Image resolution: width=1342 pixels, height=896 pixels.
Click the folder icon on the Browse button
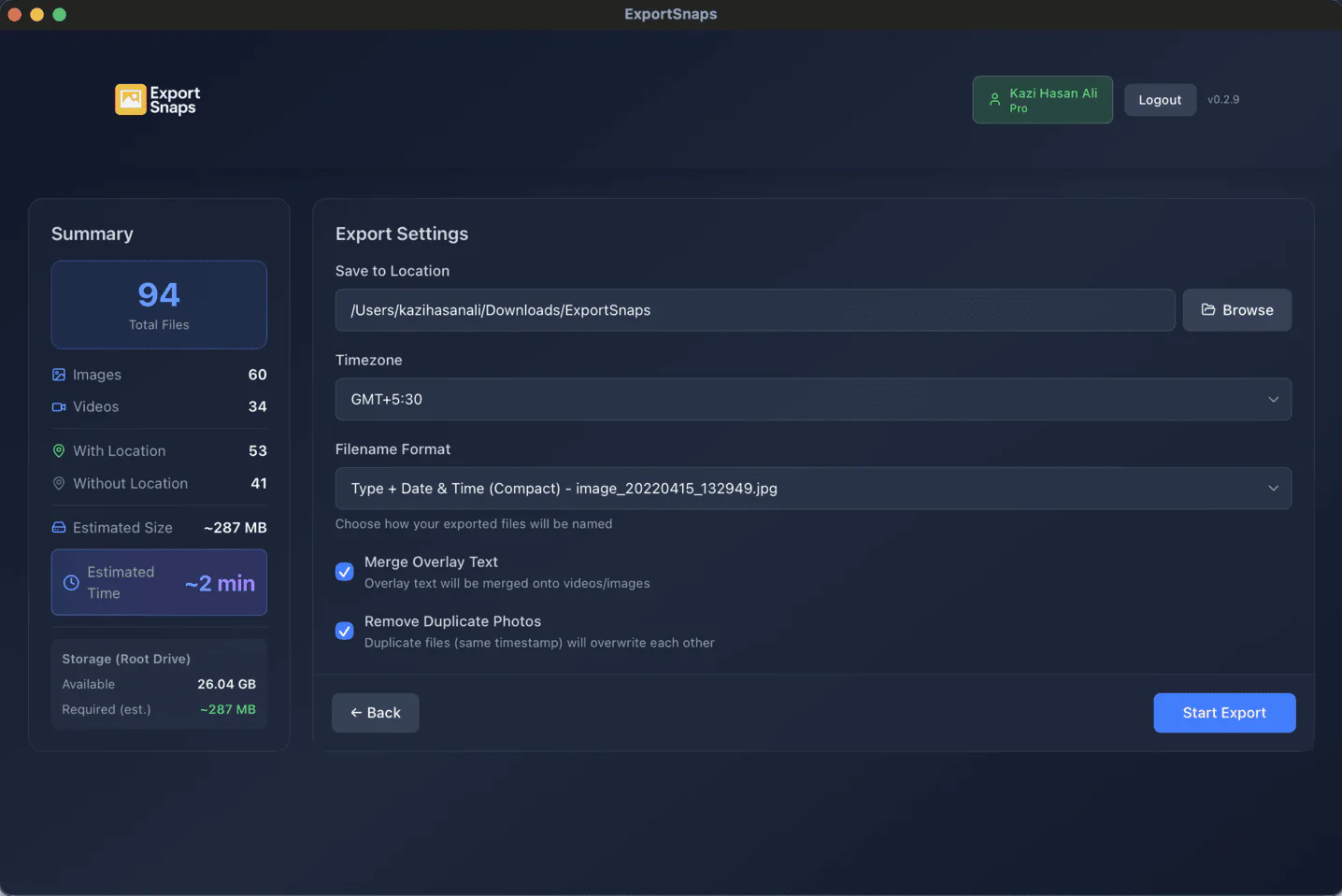coord(1210,309)
